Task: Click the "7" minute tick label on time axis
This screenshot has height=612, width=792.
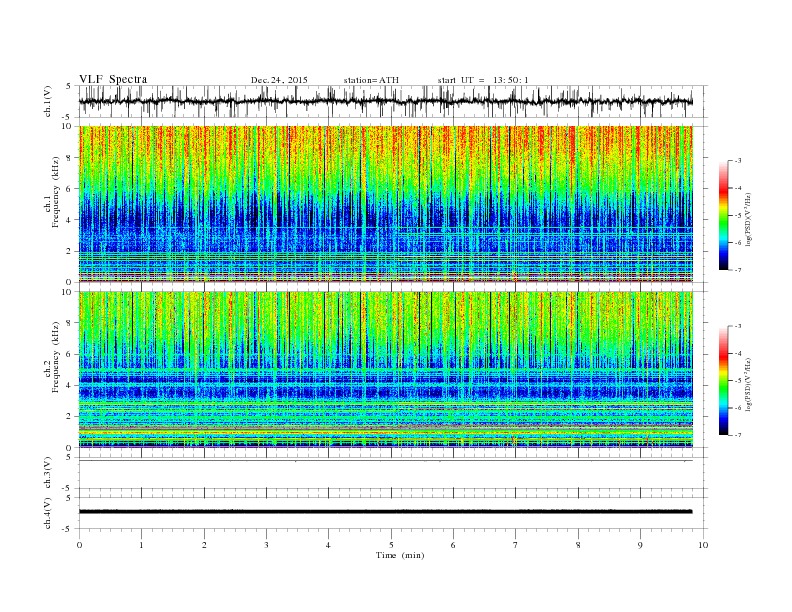Action: [516, 545]
